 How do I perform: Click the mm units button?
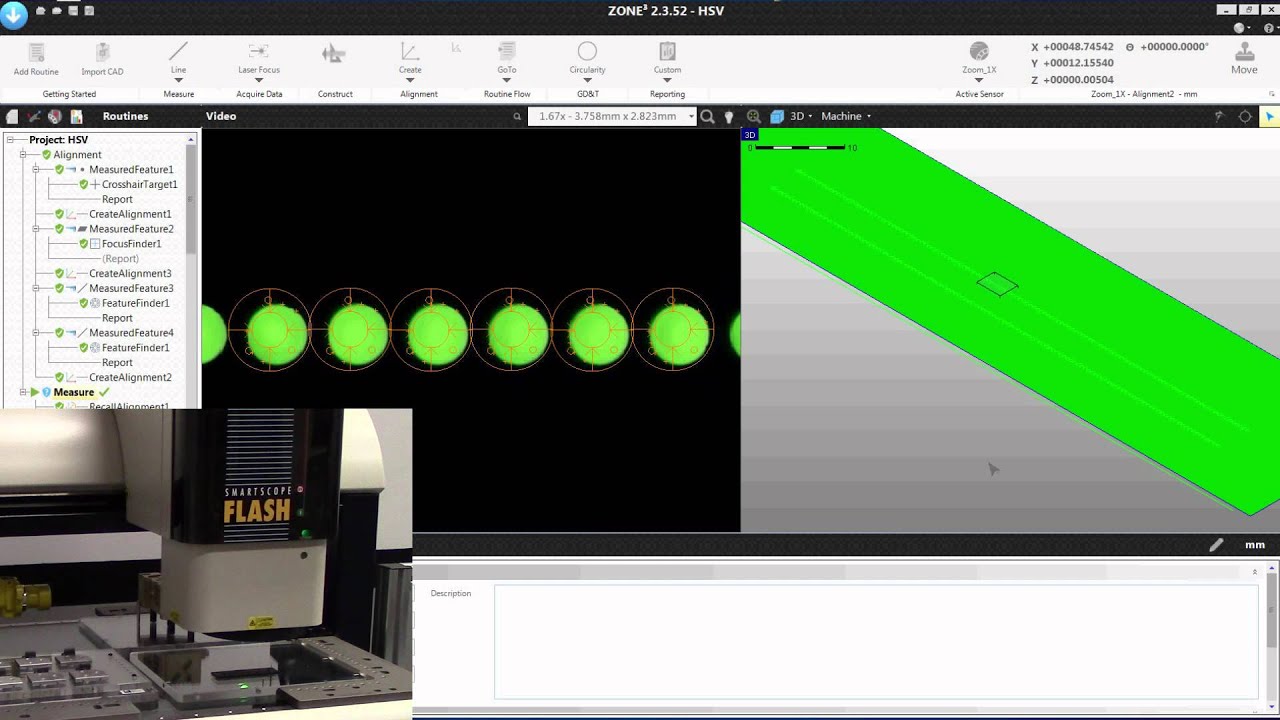click(x=1254, y=545)
